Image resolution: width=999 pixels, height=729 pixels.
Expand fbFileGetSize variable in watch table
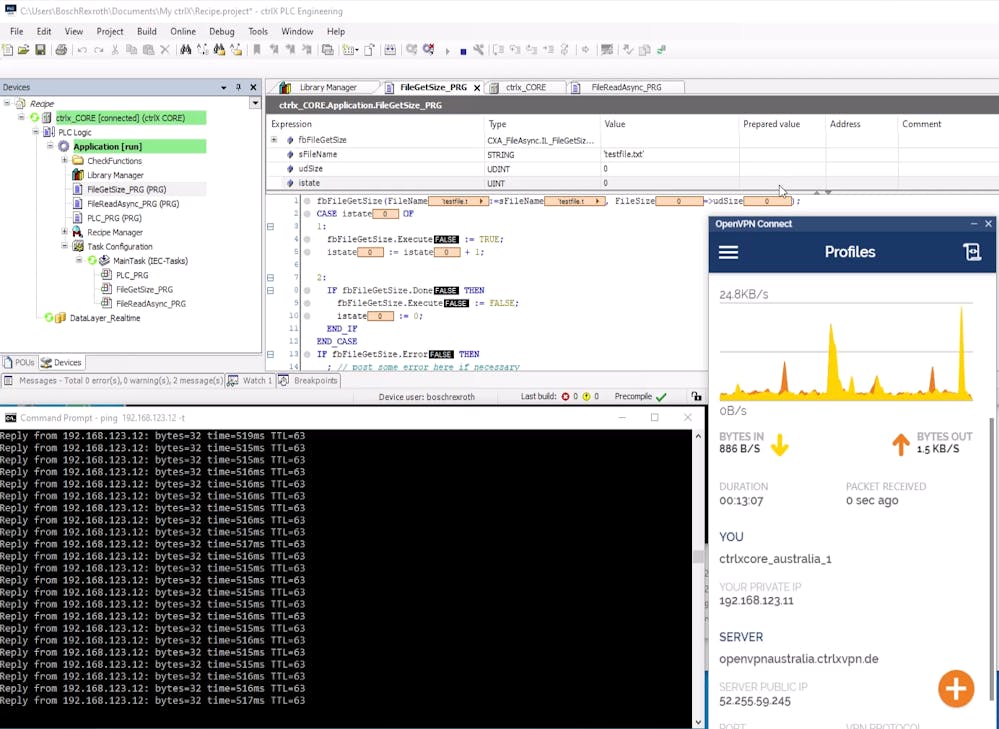pos(274,140)
